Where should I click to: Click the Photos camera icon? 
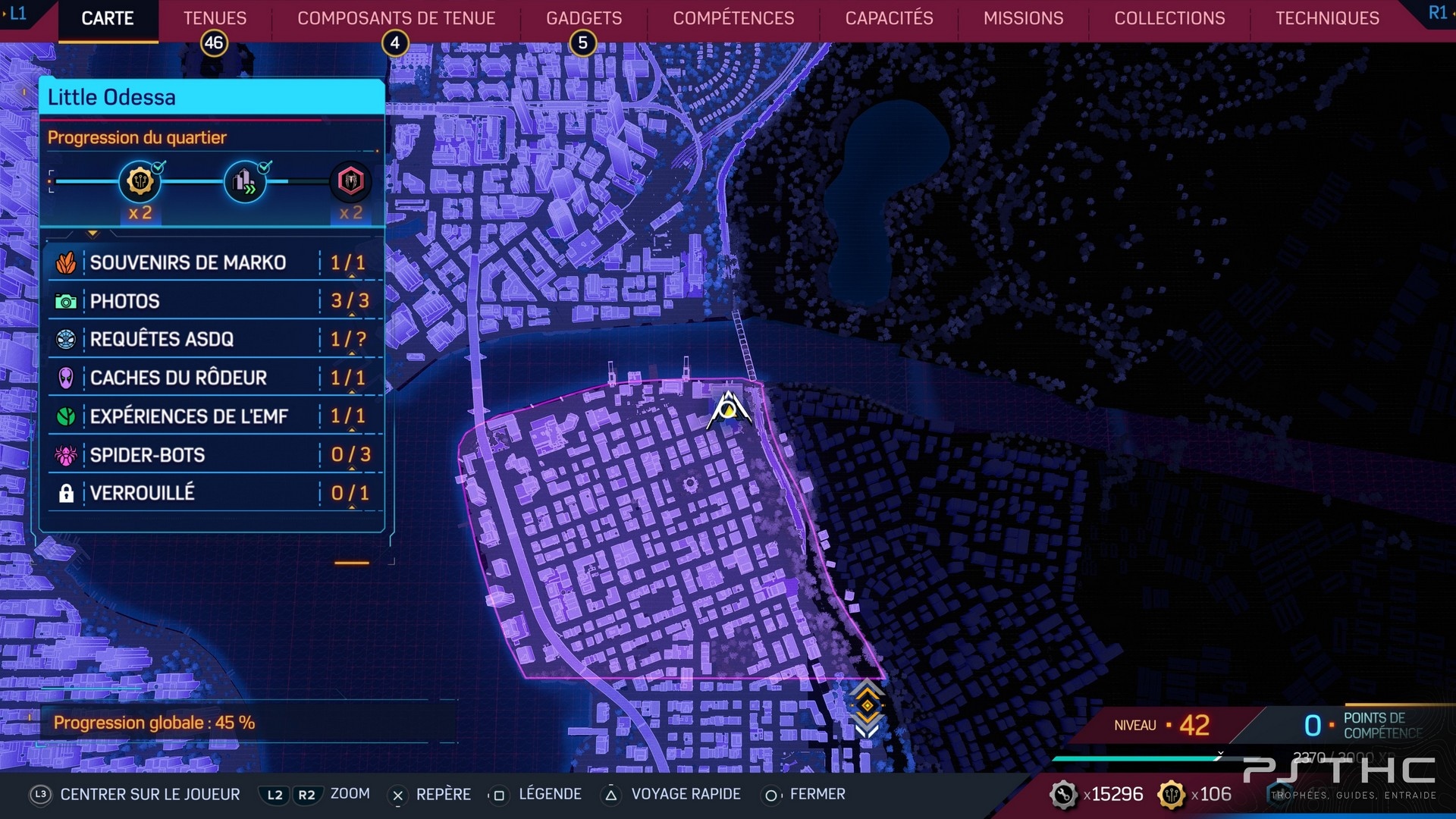point(66,302)
